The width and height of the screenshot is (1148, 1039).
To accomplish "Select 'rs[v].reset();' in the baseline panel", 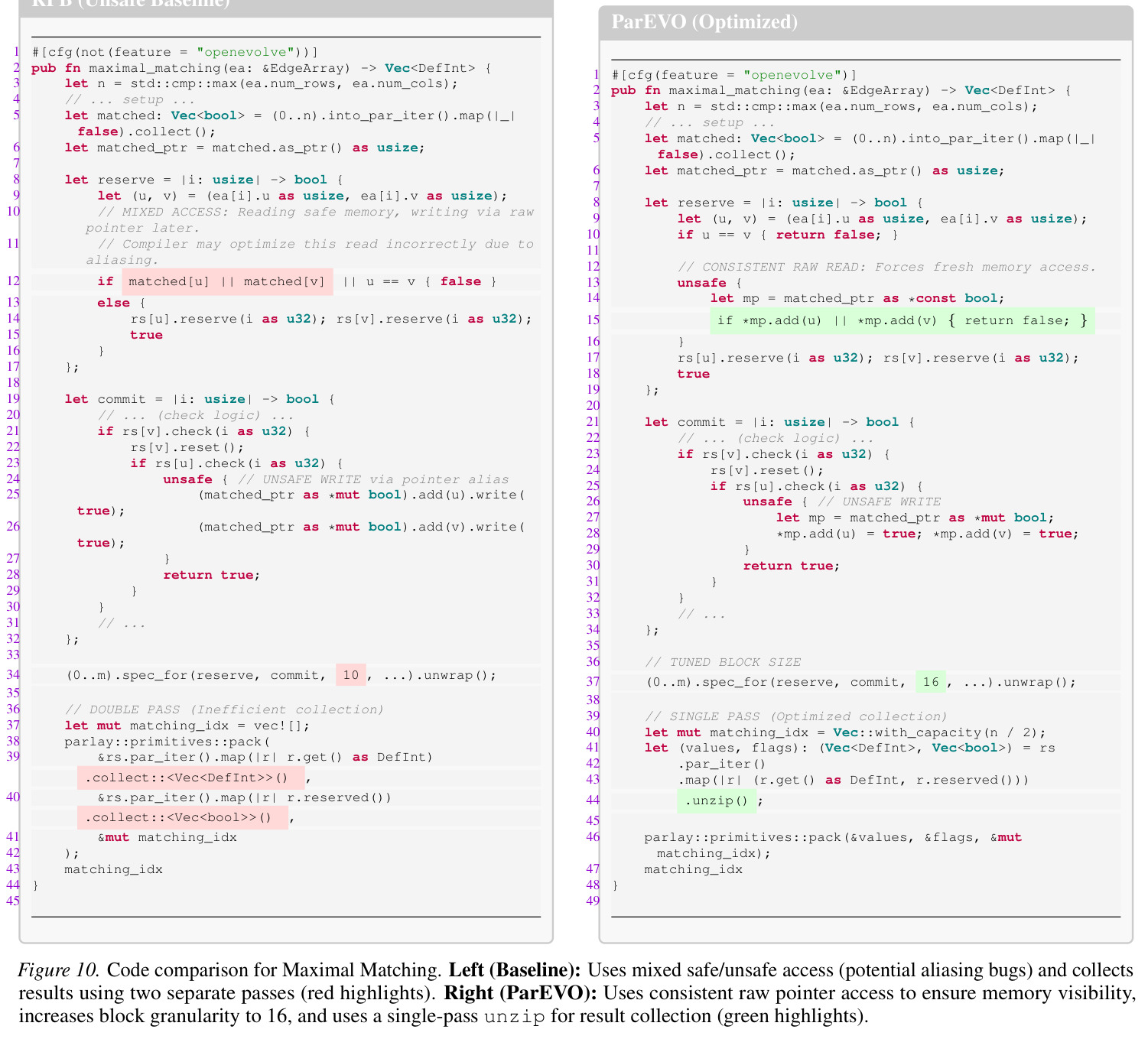I will point(187,447).
